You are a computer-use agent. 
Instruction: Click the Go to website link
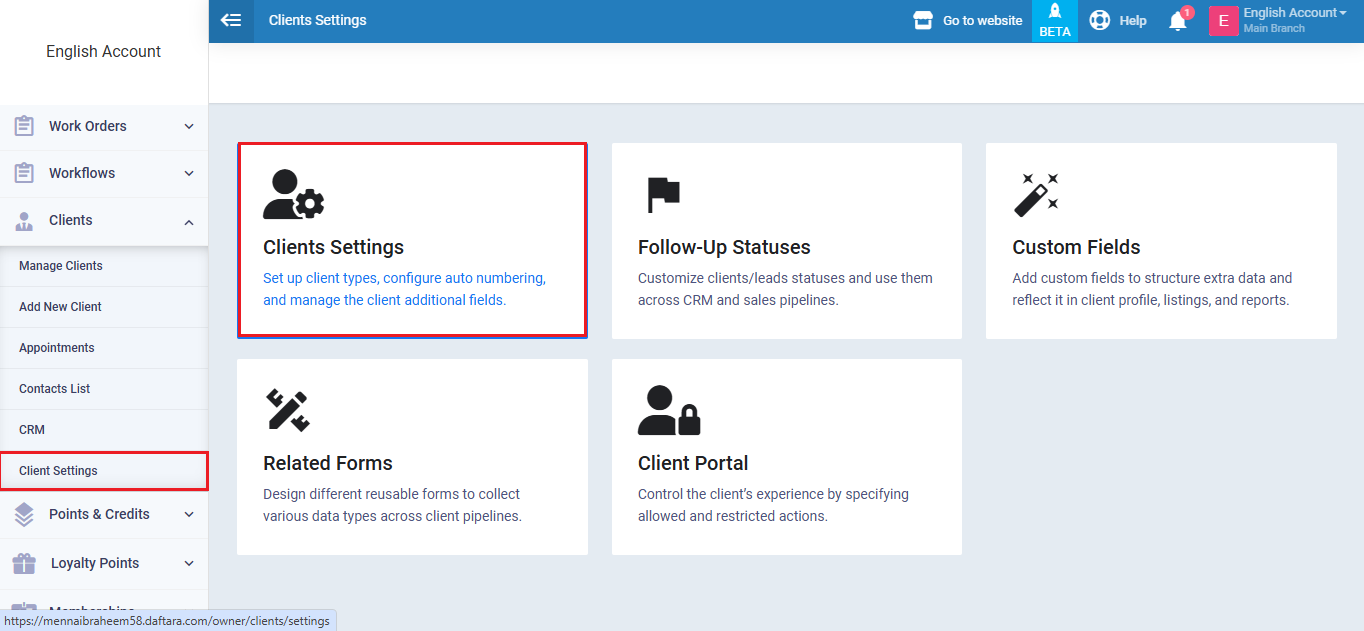click(968, 20)
